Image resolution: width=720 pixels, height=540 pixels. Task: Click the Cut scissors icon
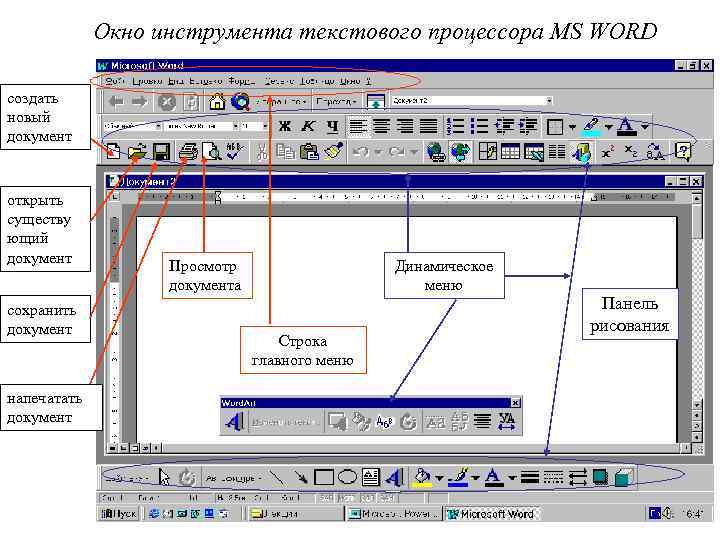pyautogui.click(x=262, y=152)
